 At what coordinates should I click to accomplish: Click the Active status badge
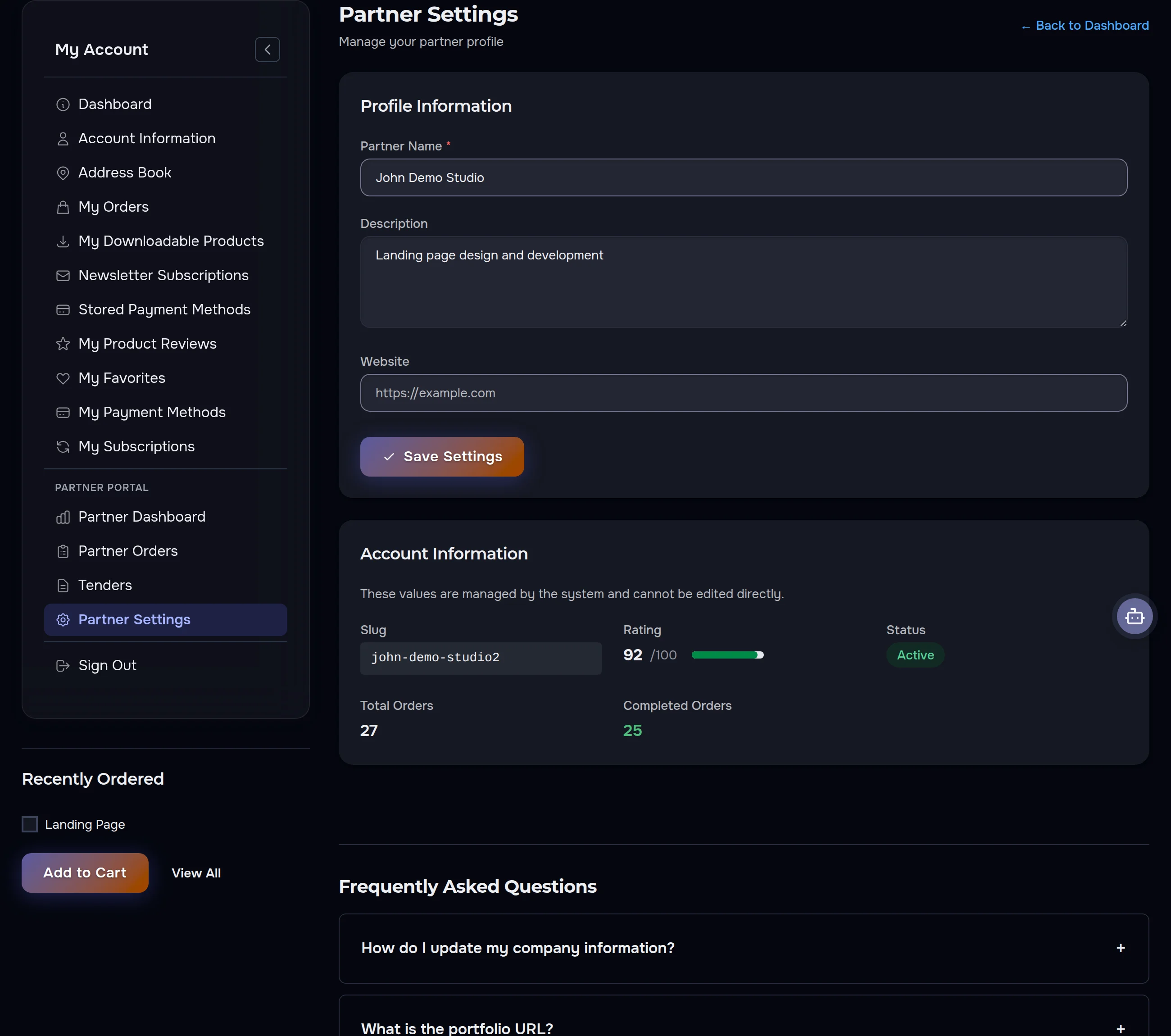(915, 655)
